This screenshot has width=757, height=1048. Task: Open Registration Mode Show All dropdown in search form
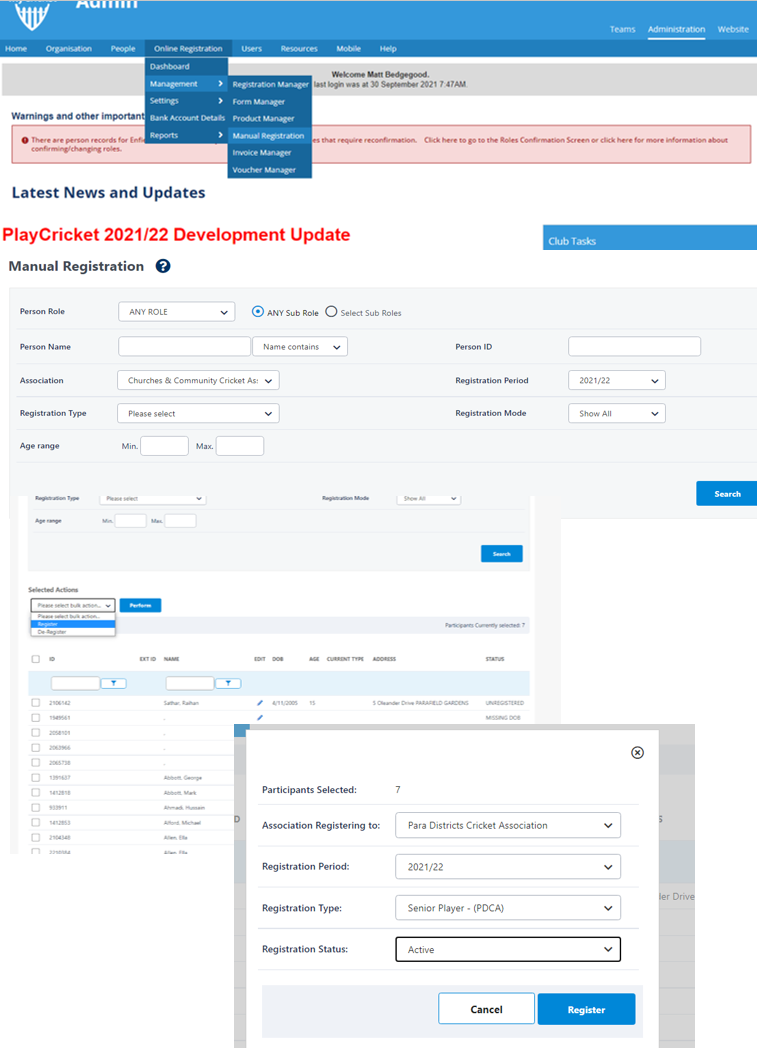pos(617,414)
